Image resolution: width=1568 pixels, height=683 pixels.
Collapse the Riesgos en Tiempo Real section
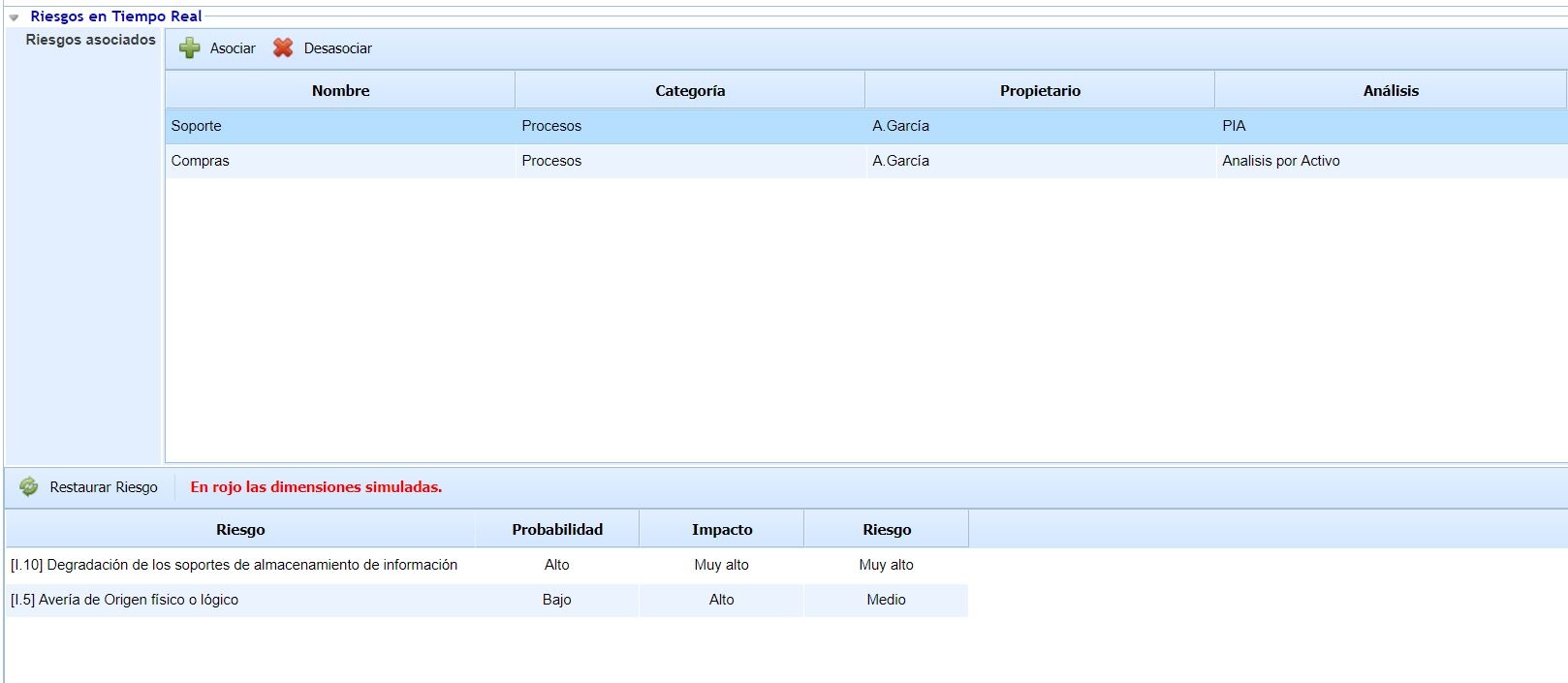click(x=14, y=17)
